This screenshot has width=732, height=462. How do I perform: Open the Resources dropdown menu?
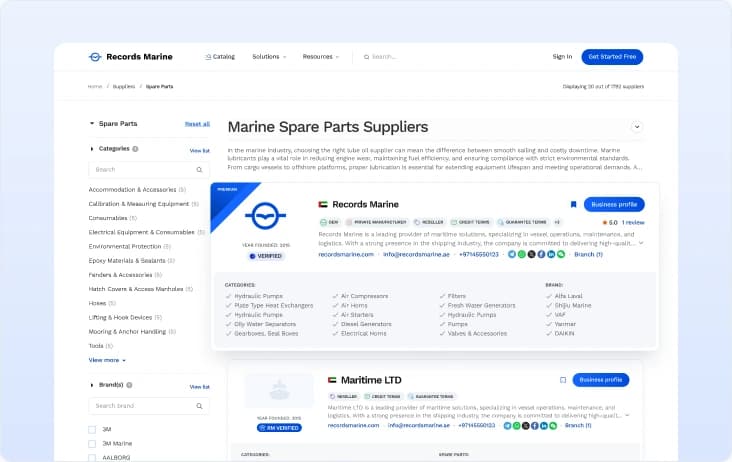click(x=321, y=57)
